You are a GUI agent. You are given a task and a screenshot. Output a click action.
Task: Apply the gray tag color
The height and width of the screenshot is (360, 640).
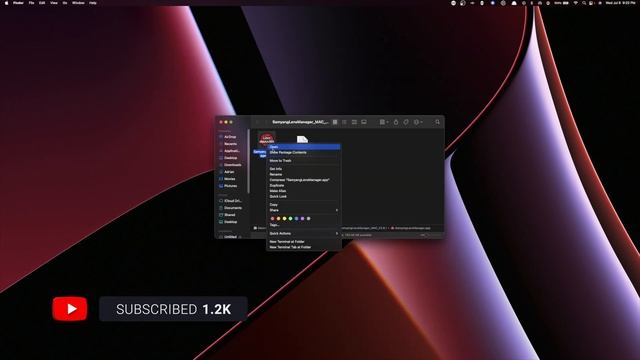pos(309,219)
